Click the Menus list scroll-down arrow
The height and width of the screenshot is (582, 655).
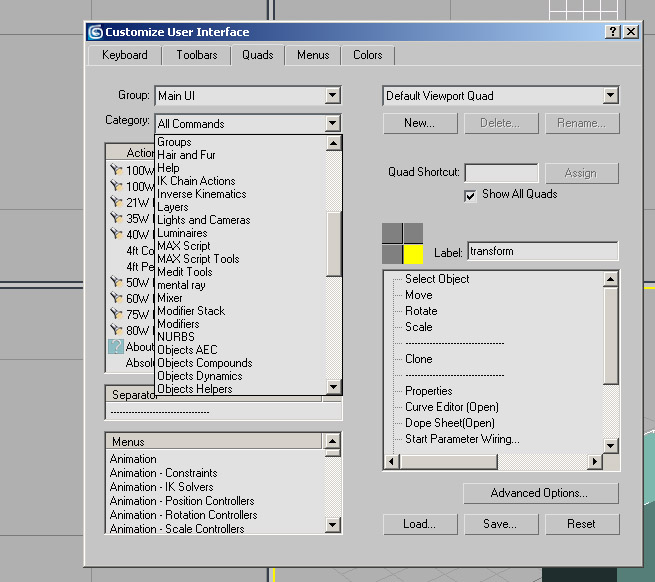point(333,524)
